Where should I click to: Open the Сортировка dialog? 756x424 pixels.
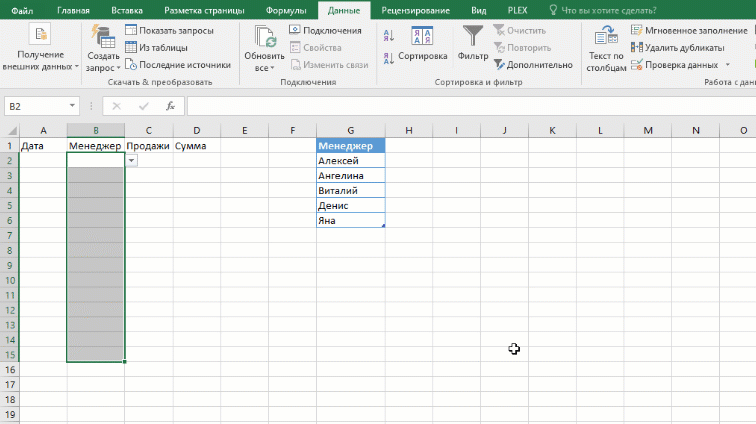coord(422,44)
